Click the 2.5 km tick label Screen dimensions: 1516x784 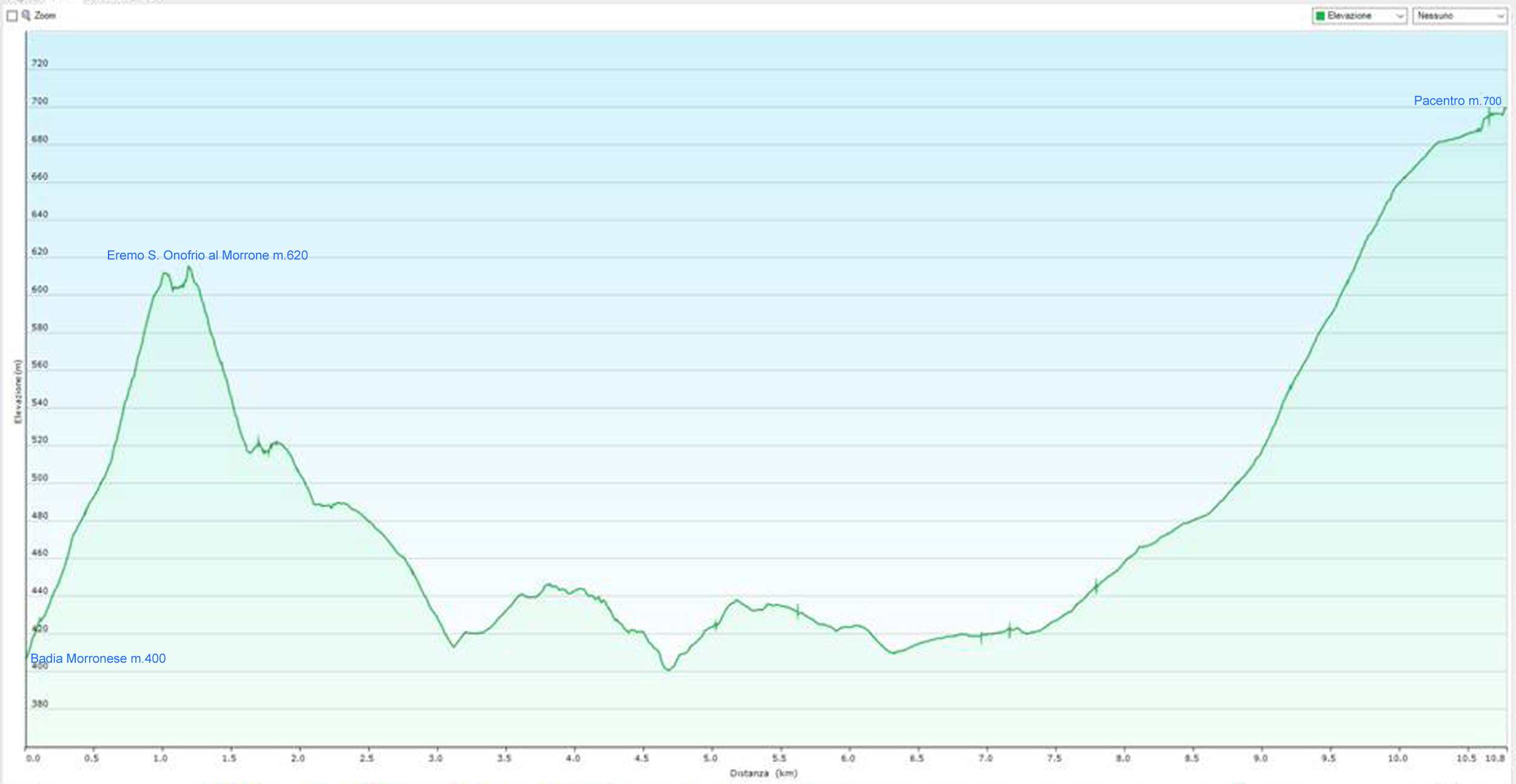tap(366, 758)
